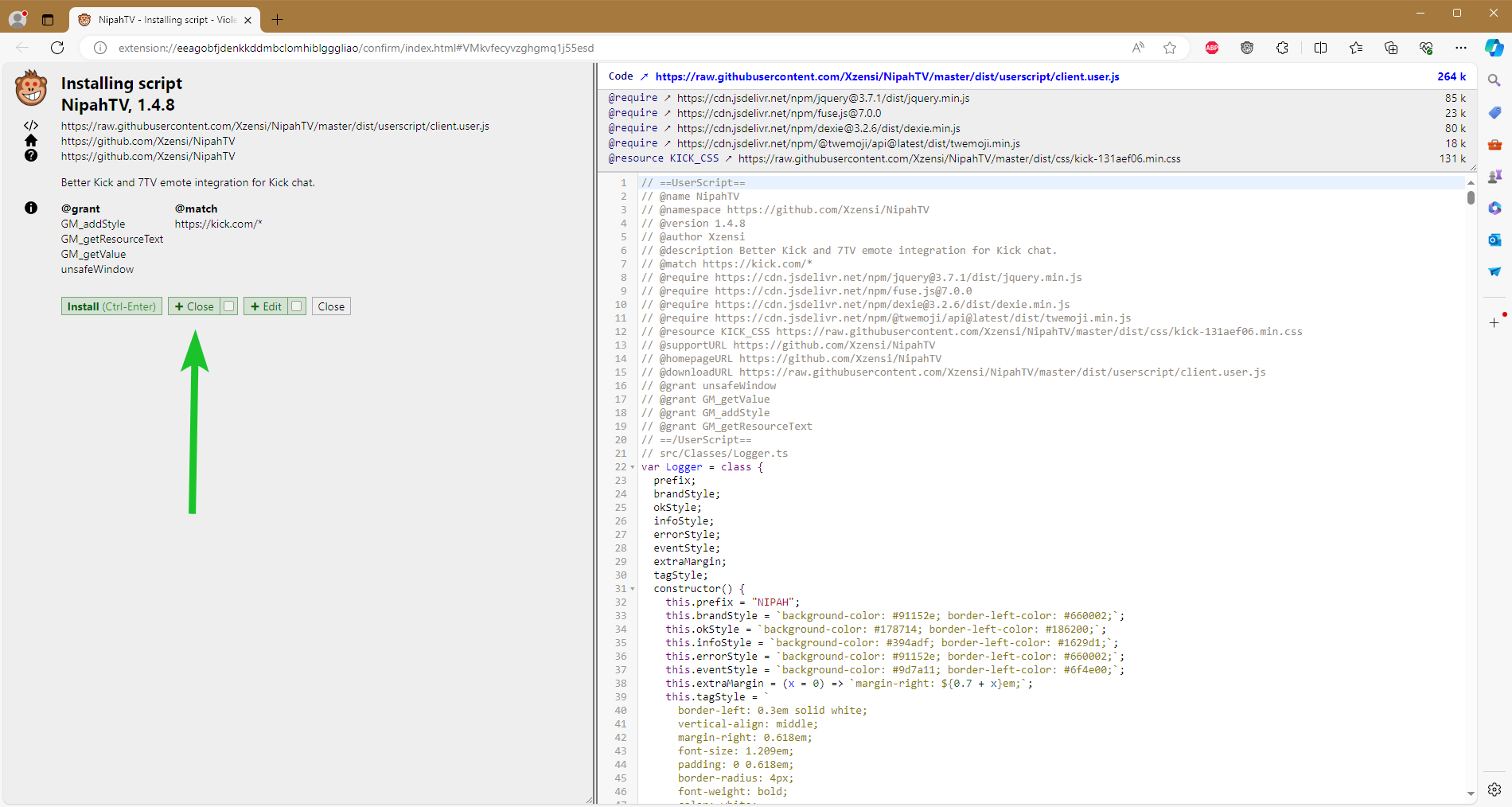The height and width of the screenshot is (807, 1512).
Task: Open sidebar Games chess icon
Action: 1494,176
